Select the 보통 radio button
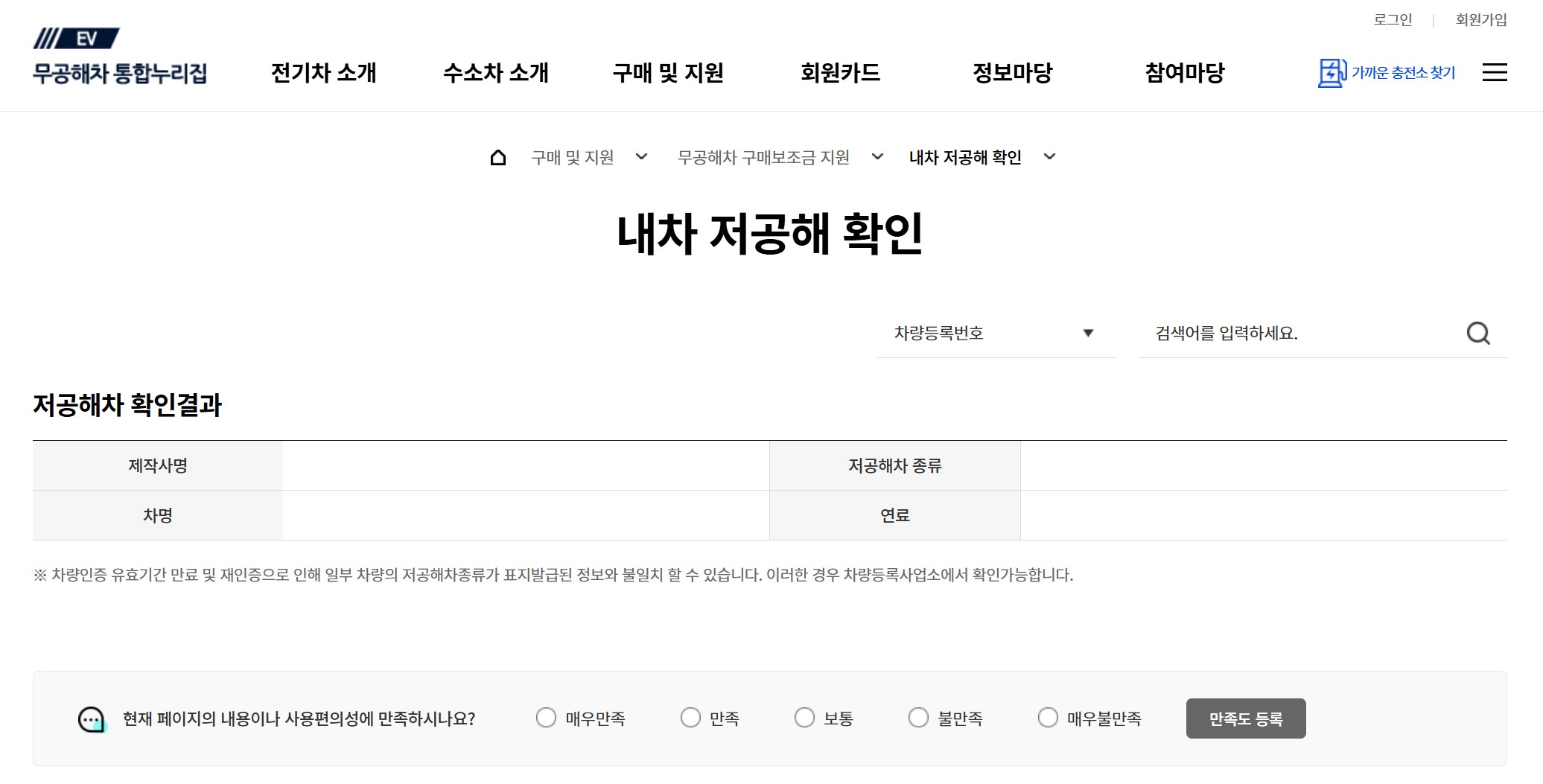 tap(804, 718)
